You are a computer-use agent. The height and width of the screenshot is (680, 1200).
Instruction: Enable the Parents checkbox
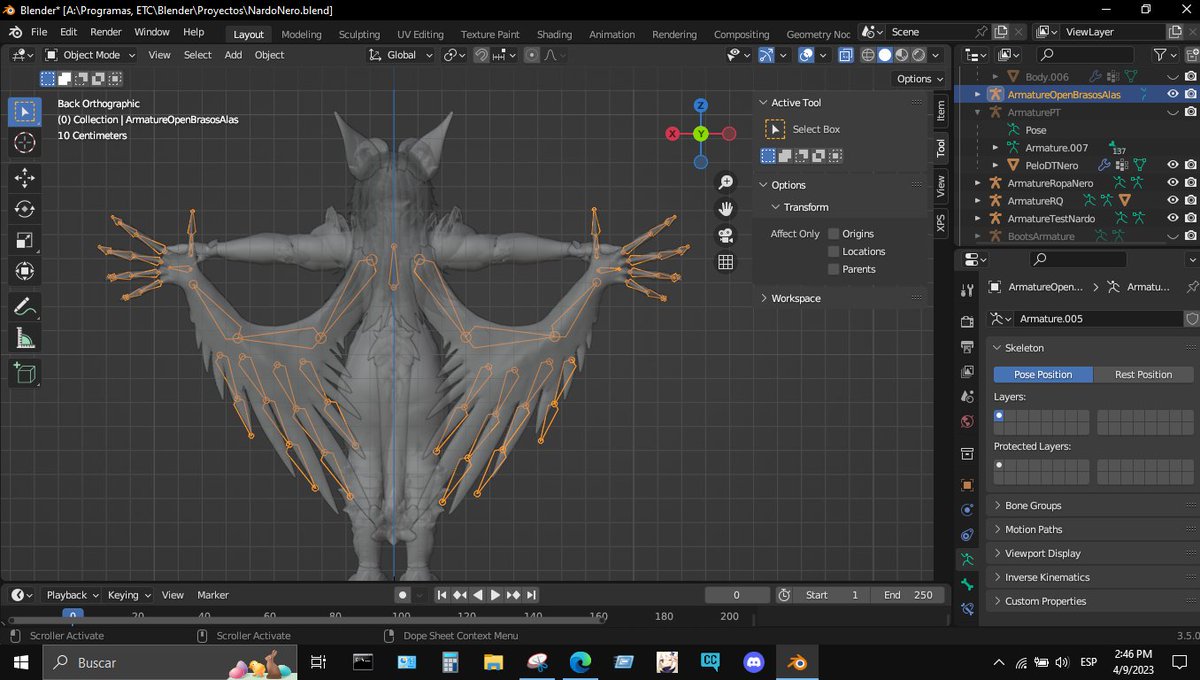833,269
